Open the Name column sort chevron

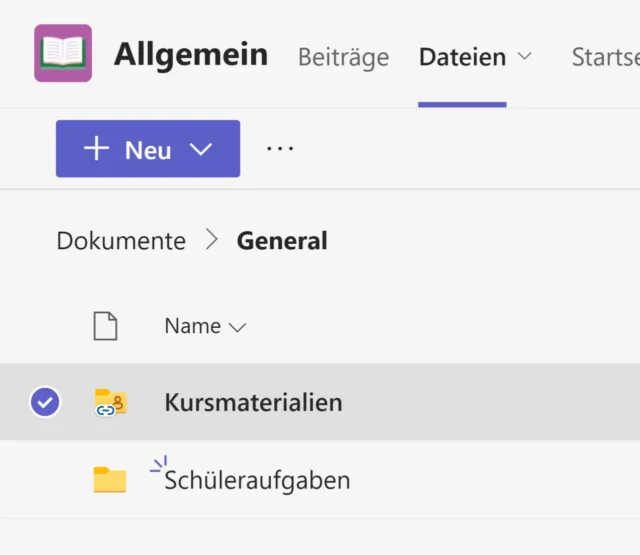point(237,327)
